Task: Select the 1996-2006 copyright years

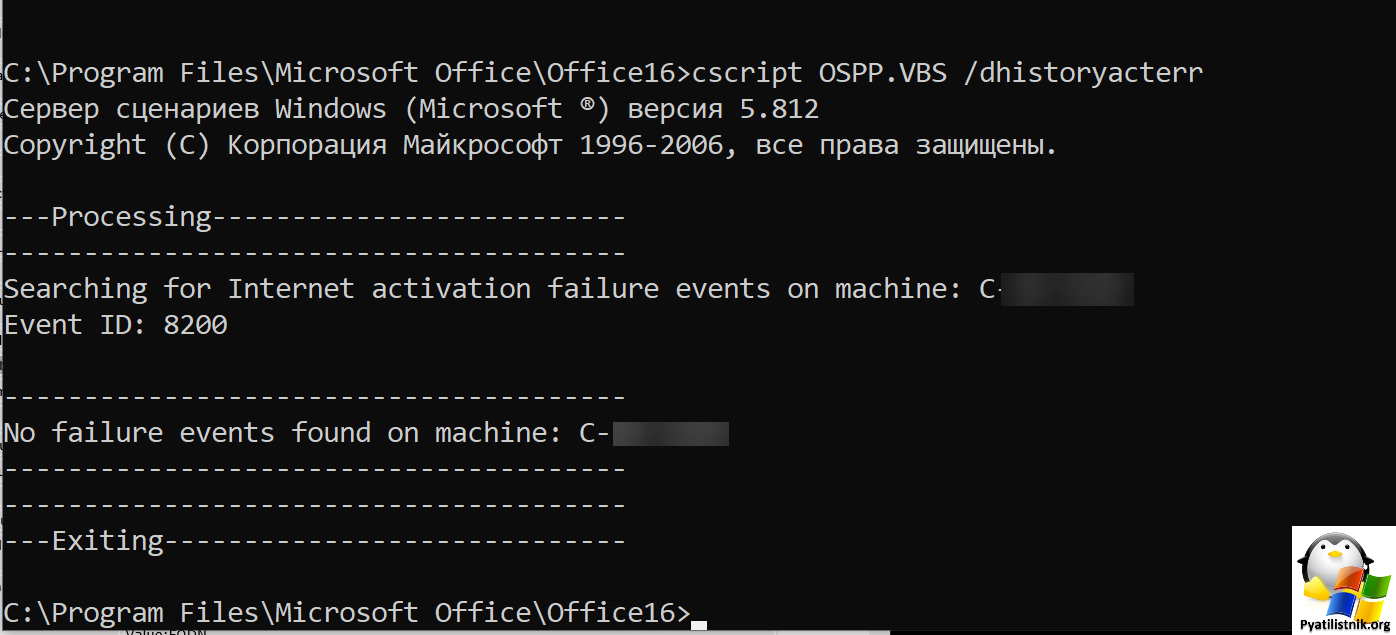Action: click(x=651, y=145)
